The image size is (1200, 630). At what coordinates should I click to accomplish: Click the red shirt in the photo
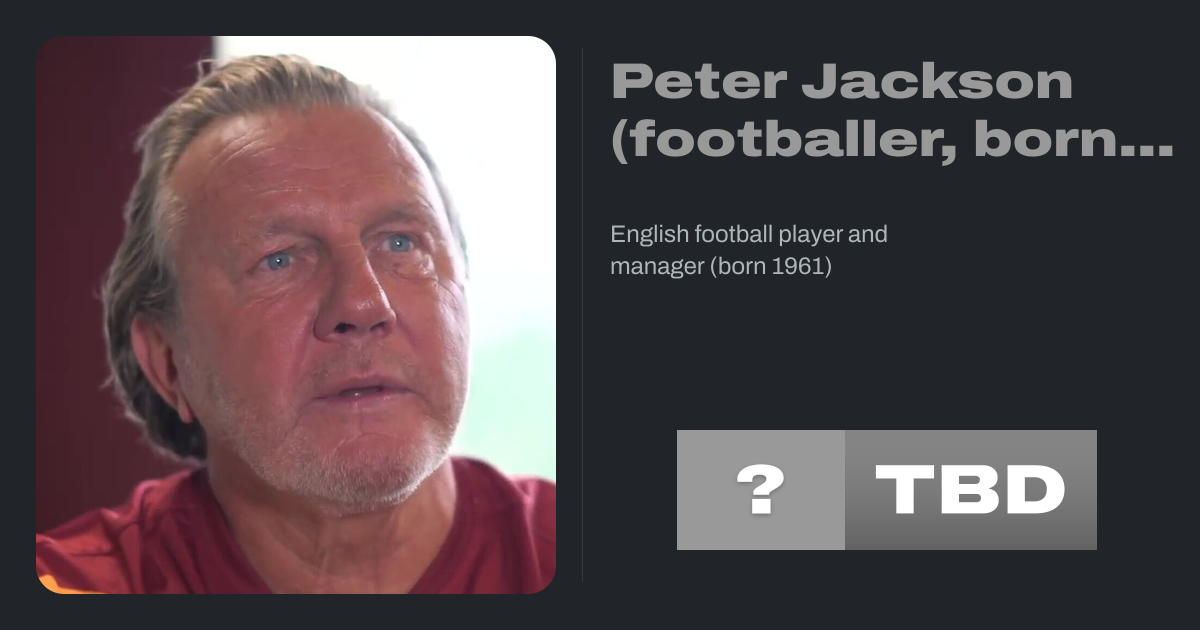pos(480,540)
